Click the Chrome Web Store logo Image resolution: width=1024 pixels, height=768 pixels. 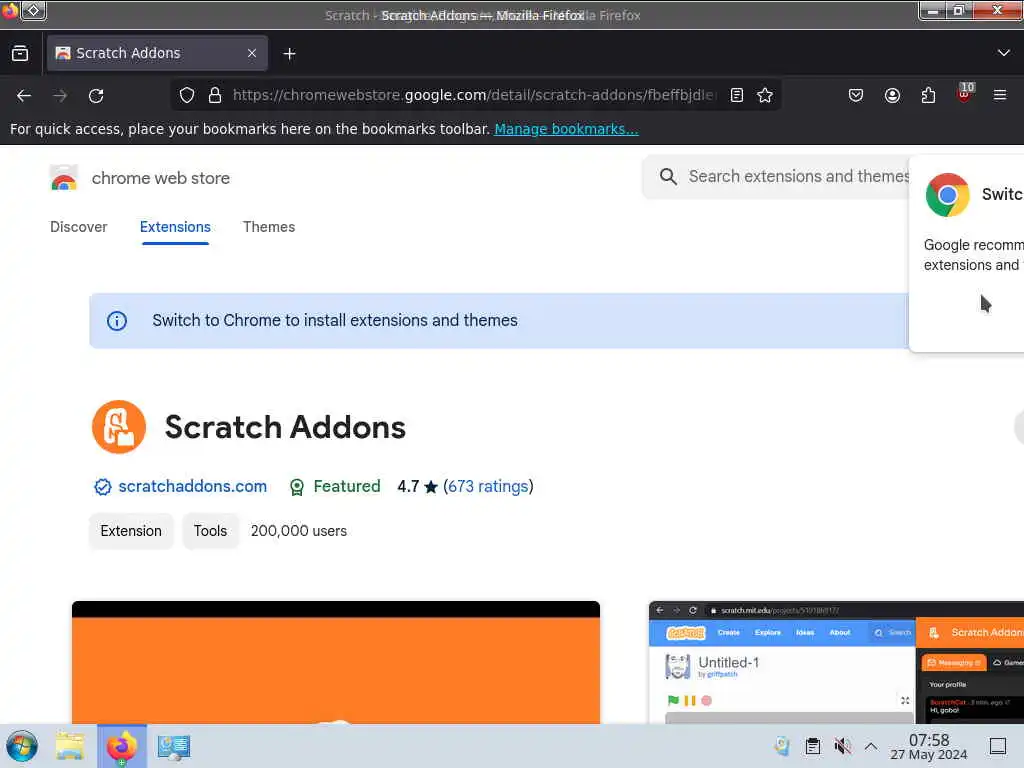[63, 178]
